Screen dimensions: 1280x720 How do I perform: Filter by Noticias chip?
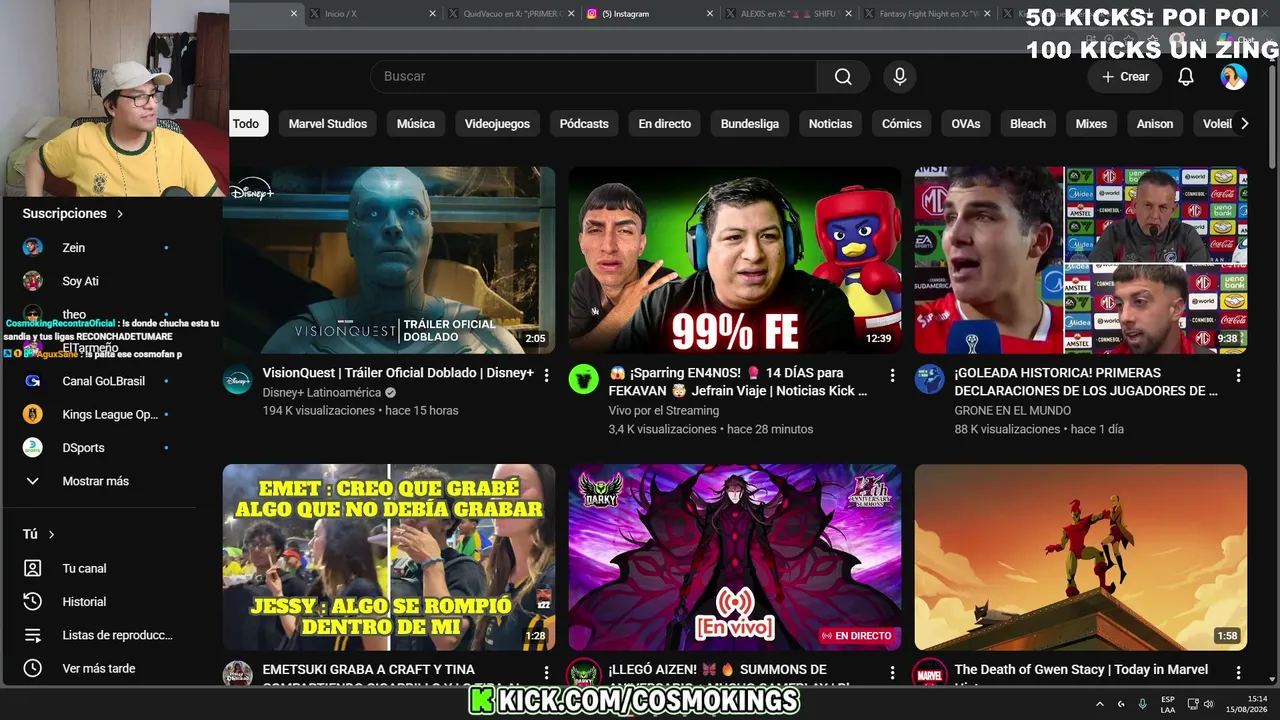[x=830, y=124]
